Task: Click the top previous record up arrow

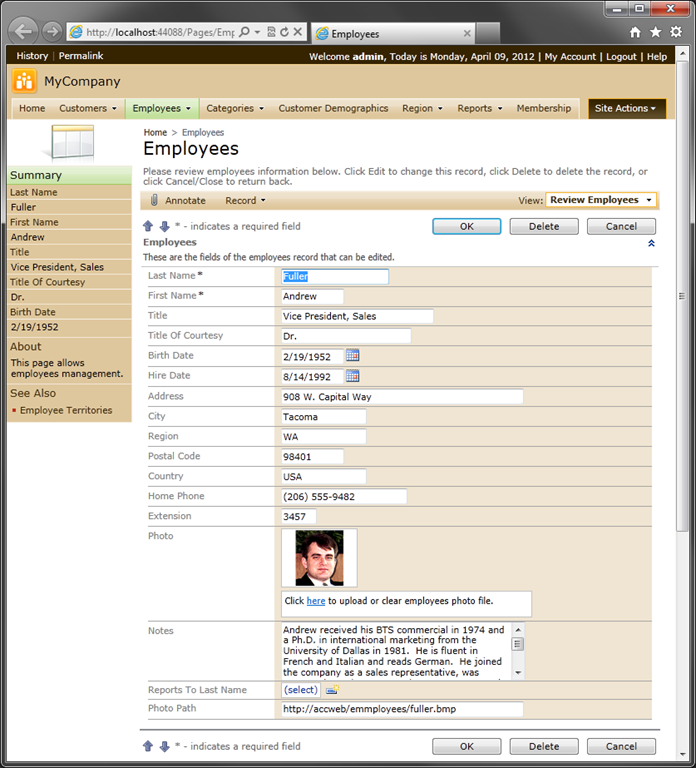Action: (148, 226)
